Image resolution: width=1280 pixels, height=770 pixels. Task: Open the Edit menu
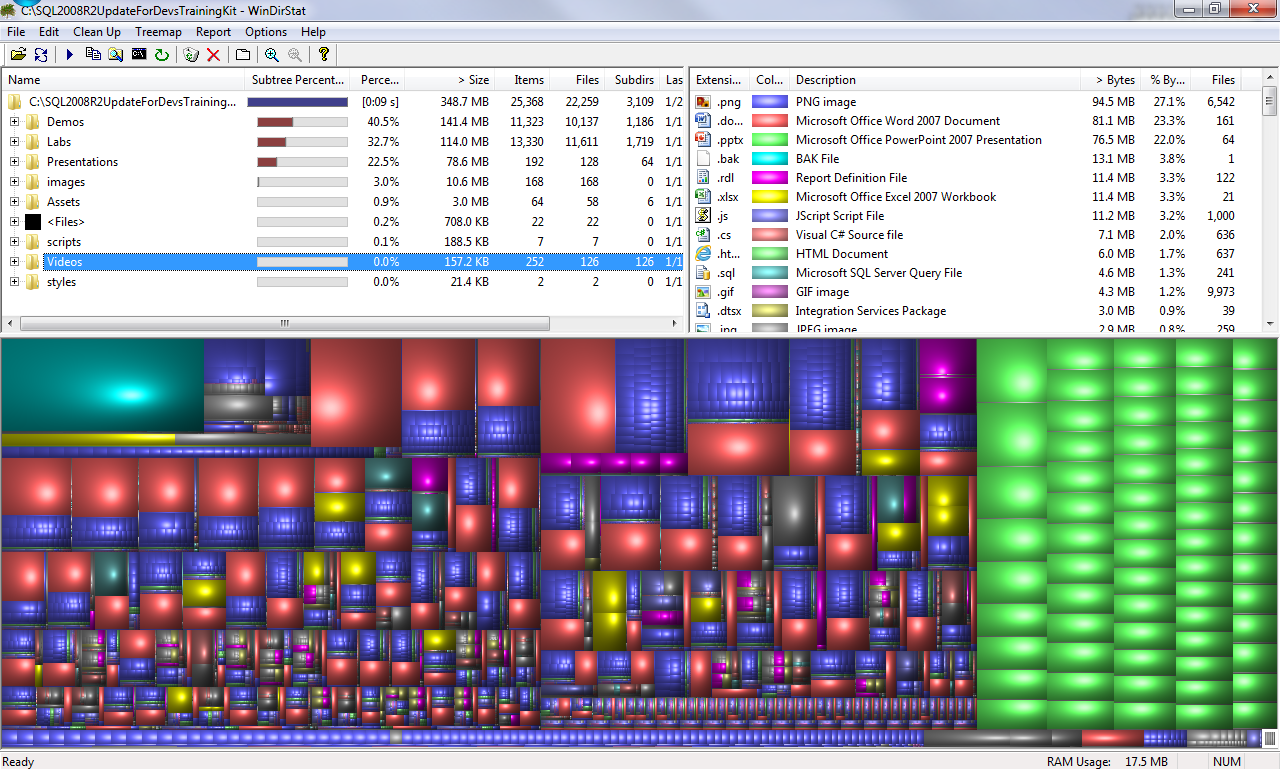(49, 32)
